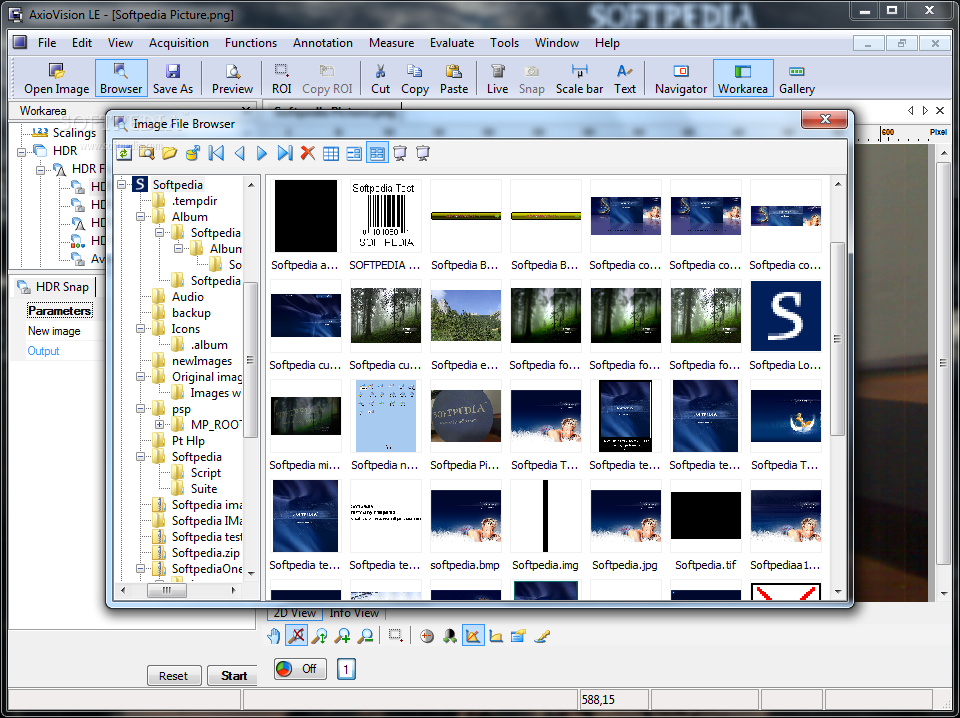The height and width of the screenshot is (718, 960).
Task: Open Preview from main toolbar
Action: (x=233, y=78)
